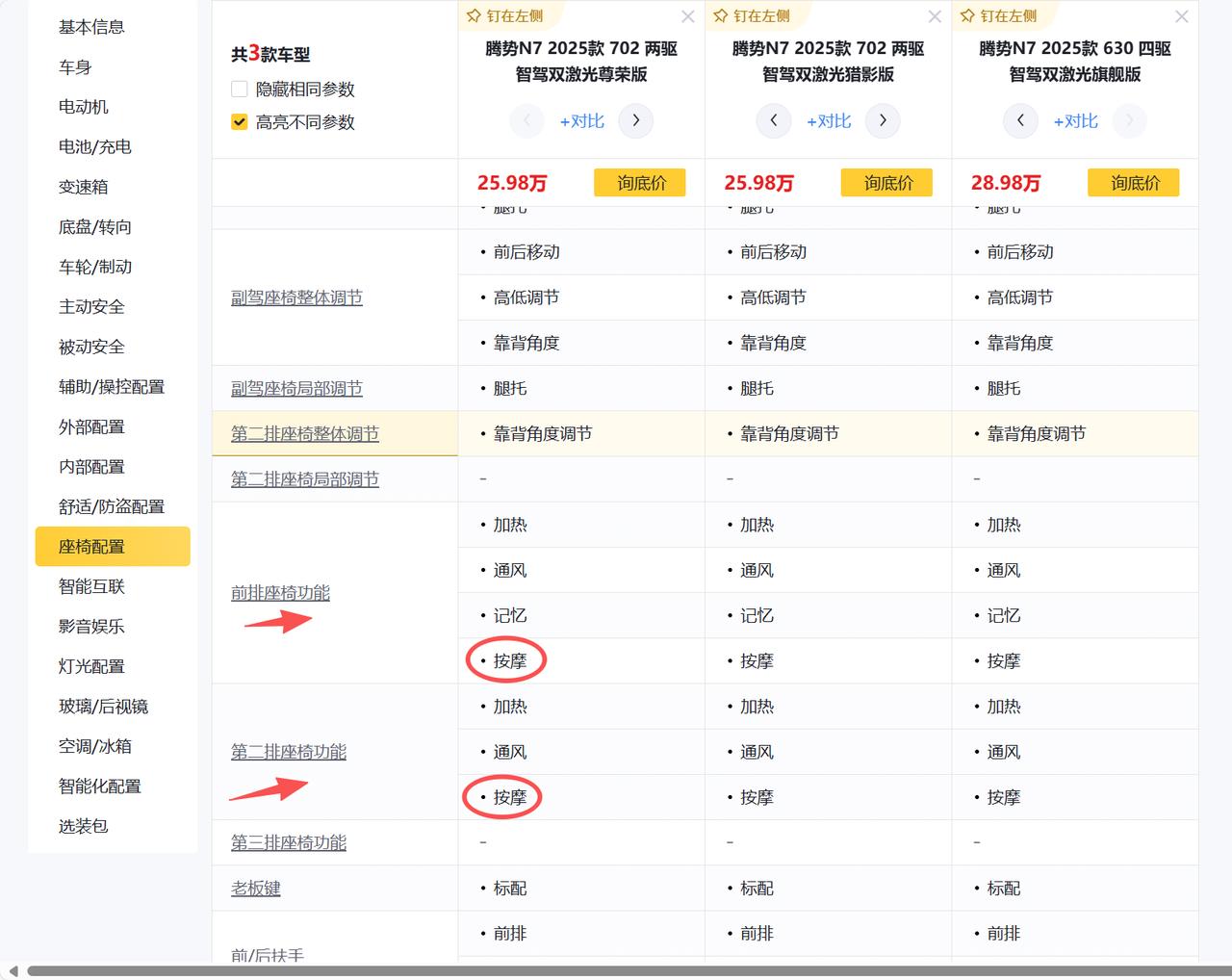Open 副驾座椅整体调节 parameter link

(x=296, y=297)
